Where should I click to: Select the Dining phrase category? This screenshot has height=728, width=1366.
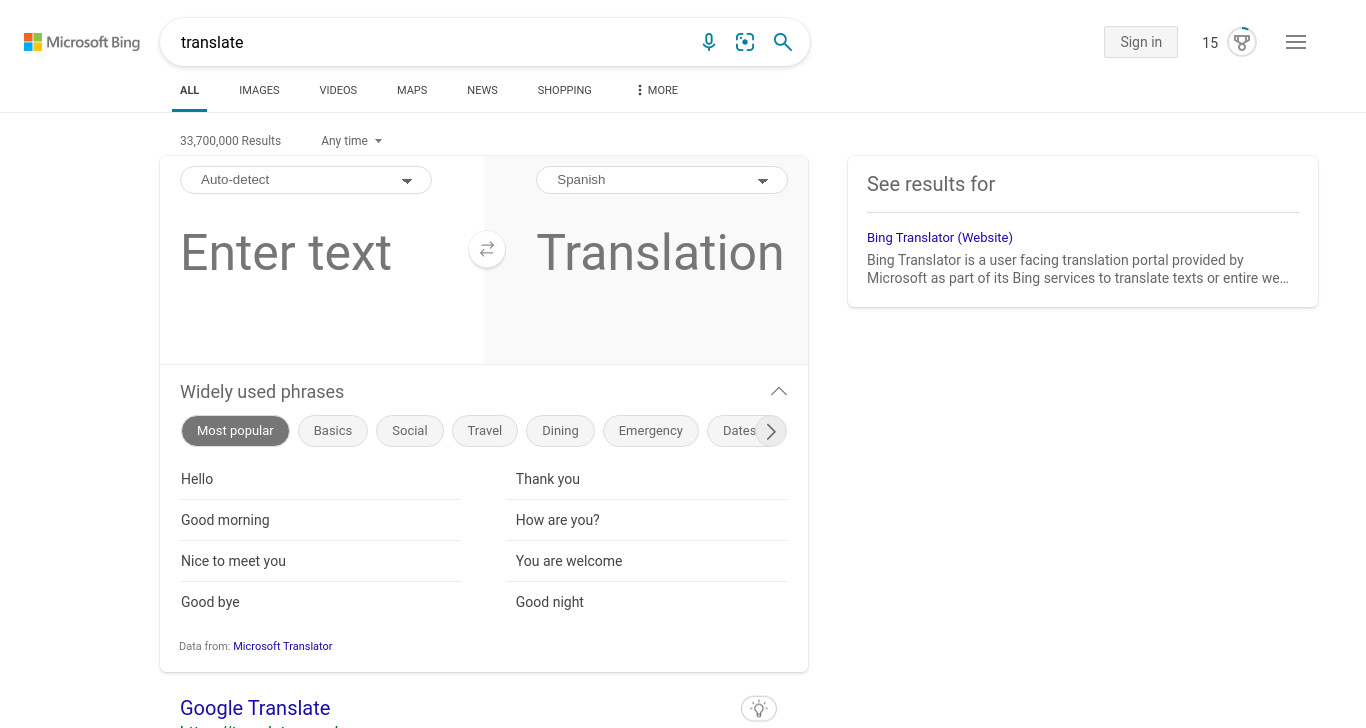tap(560, 431)
